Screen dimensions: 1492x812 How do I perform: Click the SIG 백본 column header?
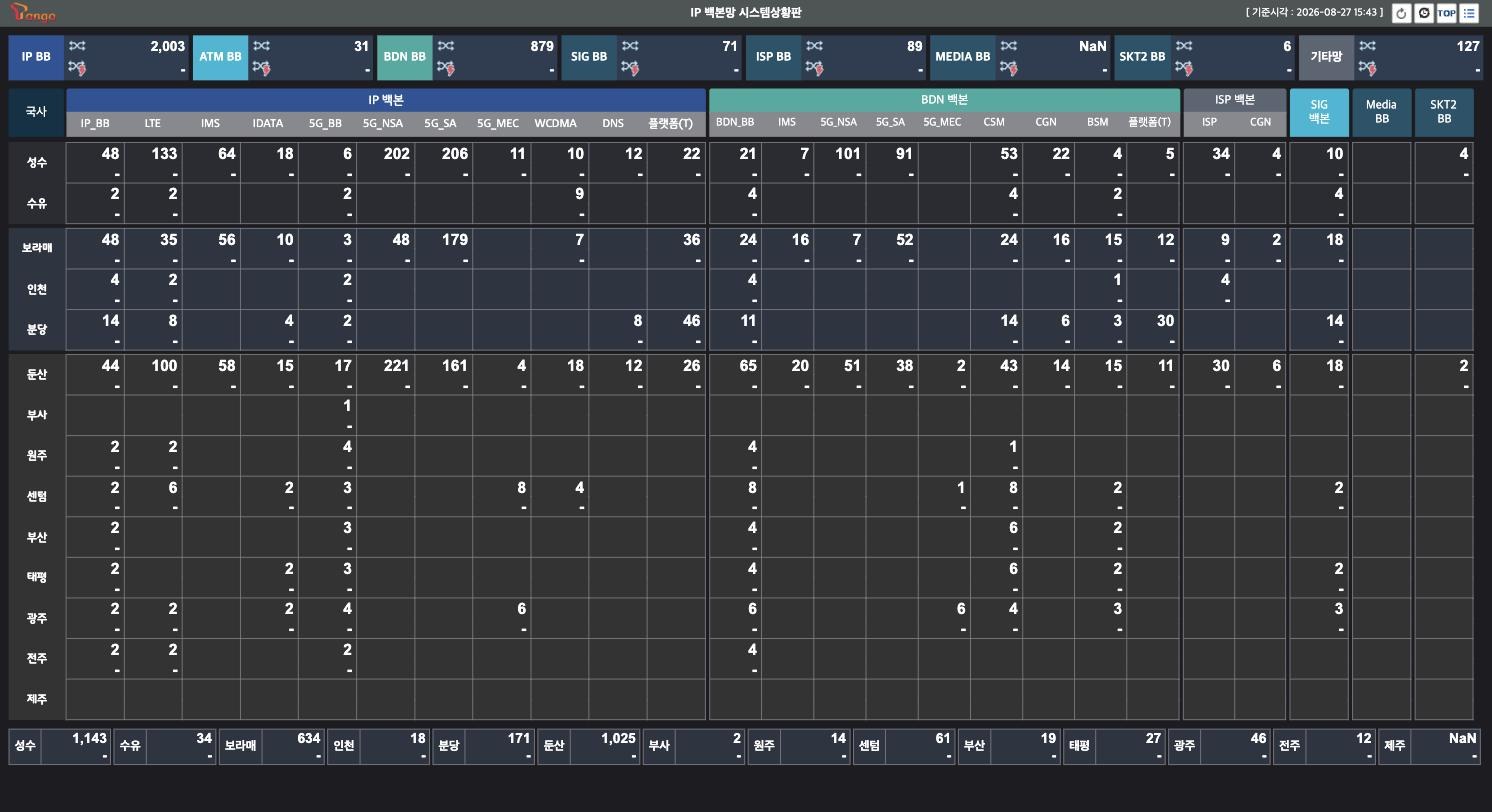pyautogui.click(x=1319, y=112)
